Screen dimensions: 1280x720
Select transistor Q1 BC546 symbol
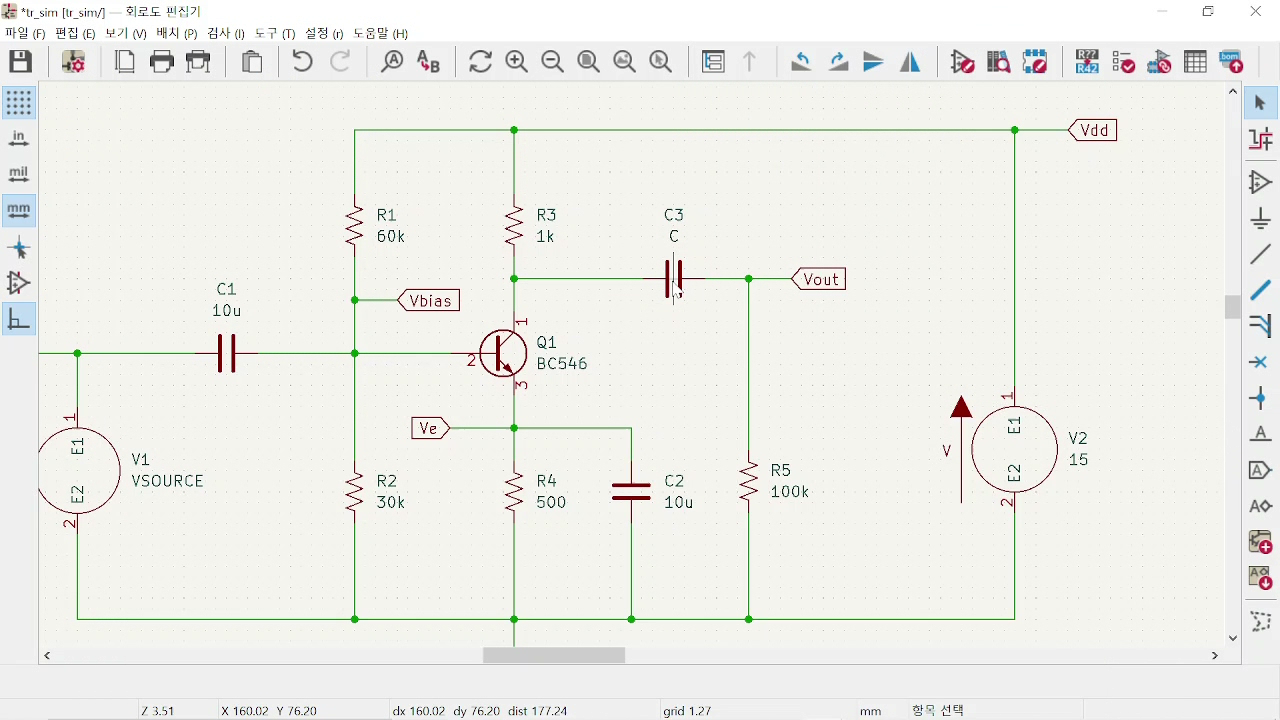502,353
